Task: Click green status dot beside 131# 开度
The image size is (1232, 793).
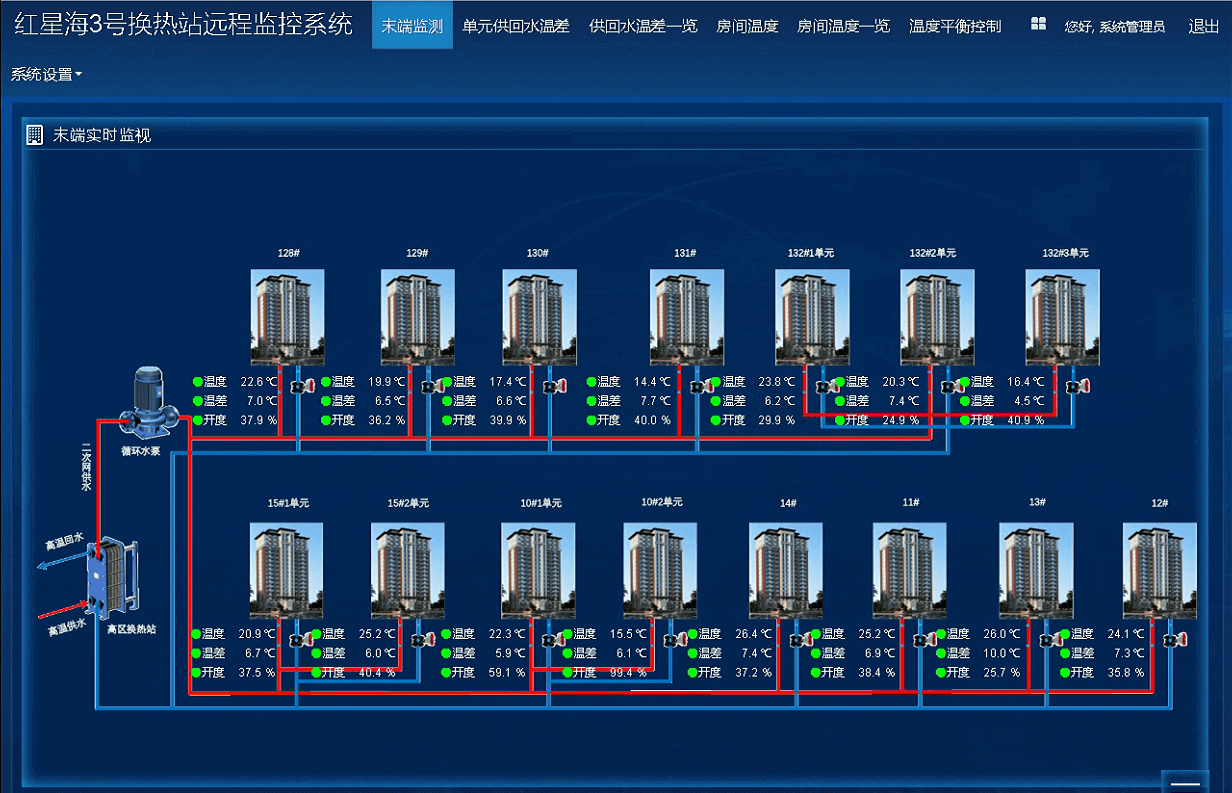Action: coord(591,420)
